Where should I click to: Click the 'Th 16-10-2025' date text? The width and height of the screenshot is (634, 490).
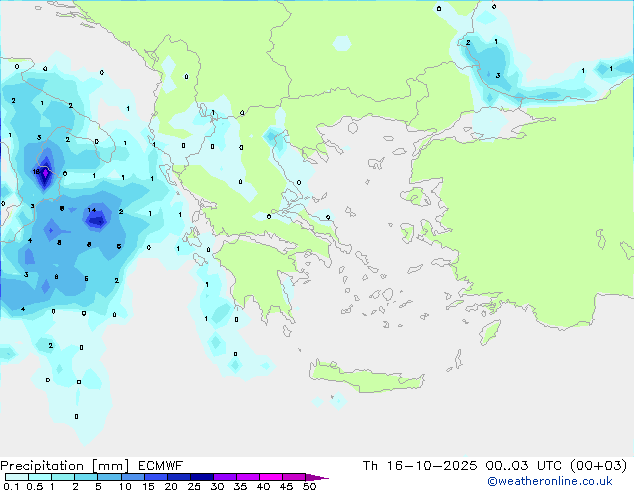pyautogui.click(x=420, y=466)
